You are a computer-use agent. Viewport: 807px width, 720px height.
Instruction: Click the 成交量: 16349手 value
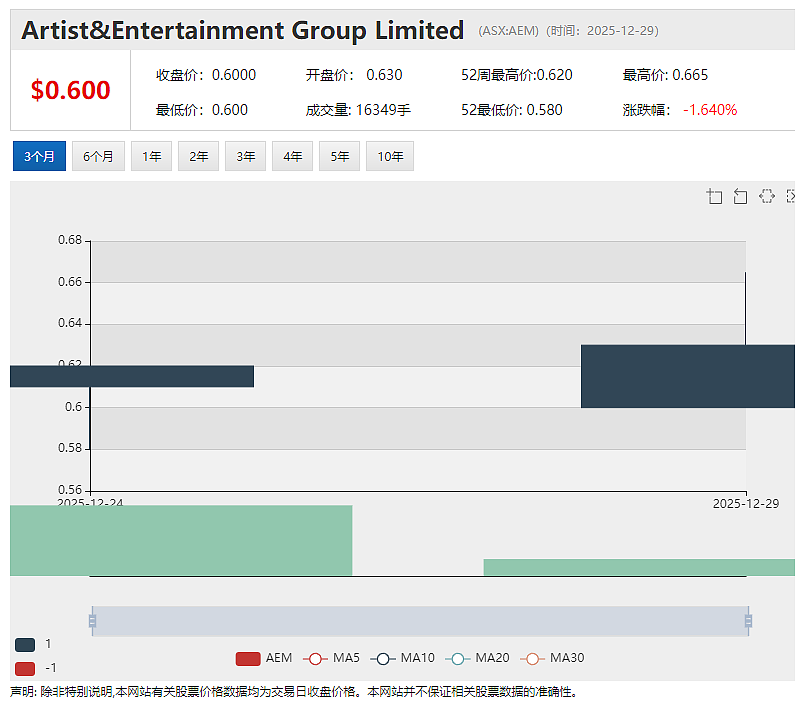point(358,110)
